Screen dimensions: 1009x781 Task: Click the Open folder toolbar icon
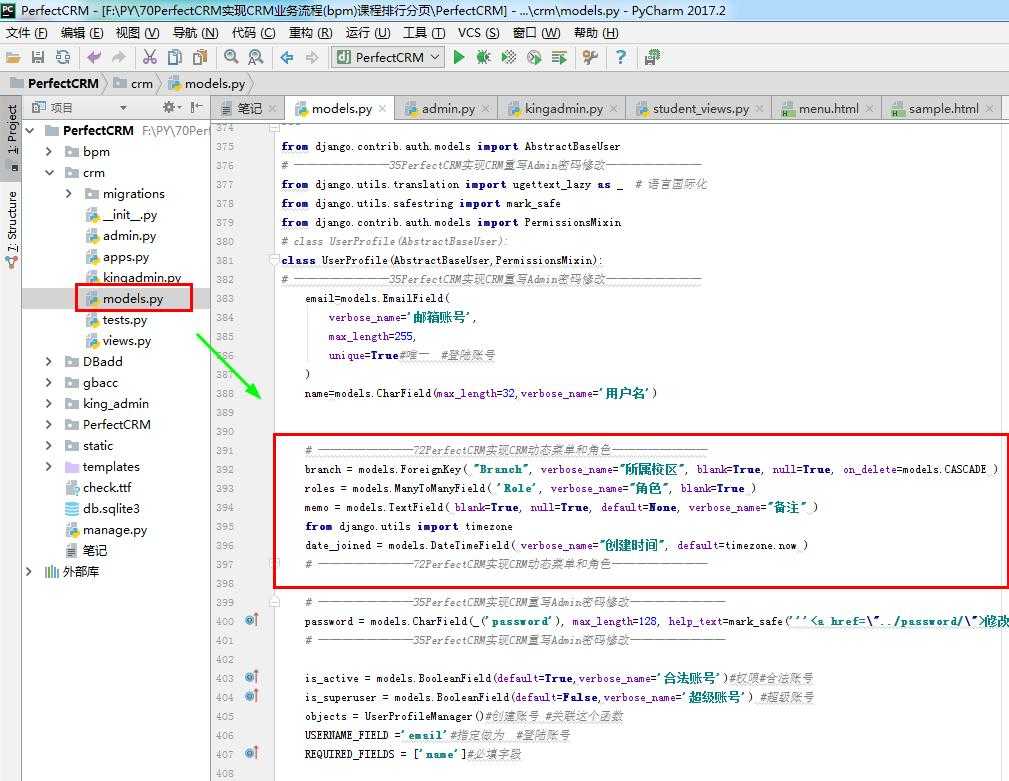13,58
